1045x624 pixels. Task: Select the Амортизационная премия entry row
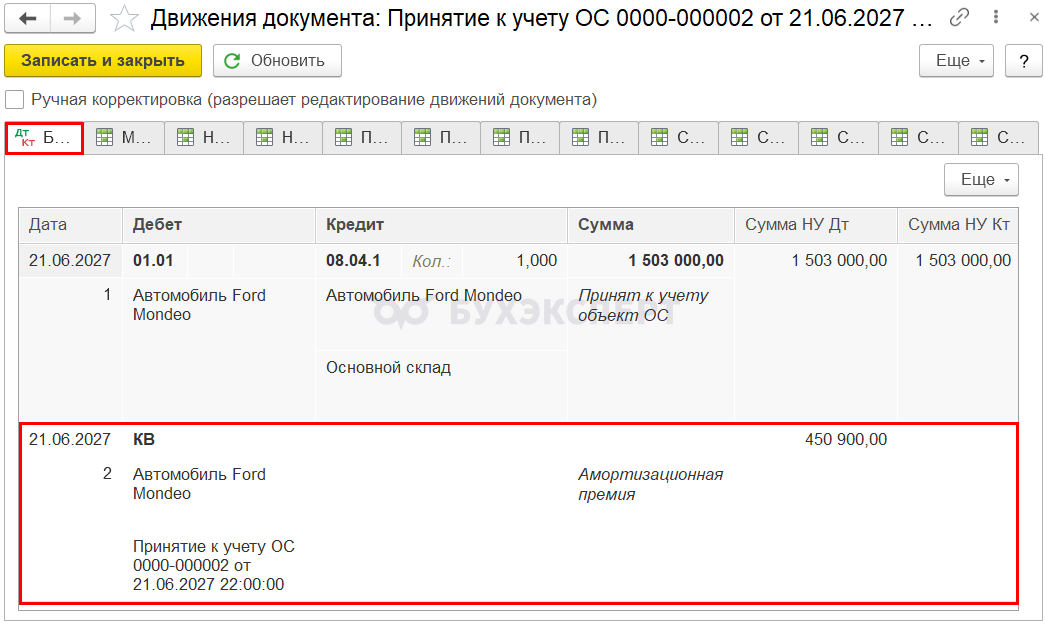click(519, 514)
